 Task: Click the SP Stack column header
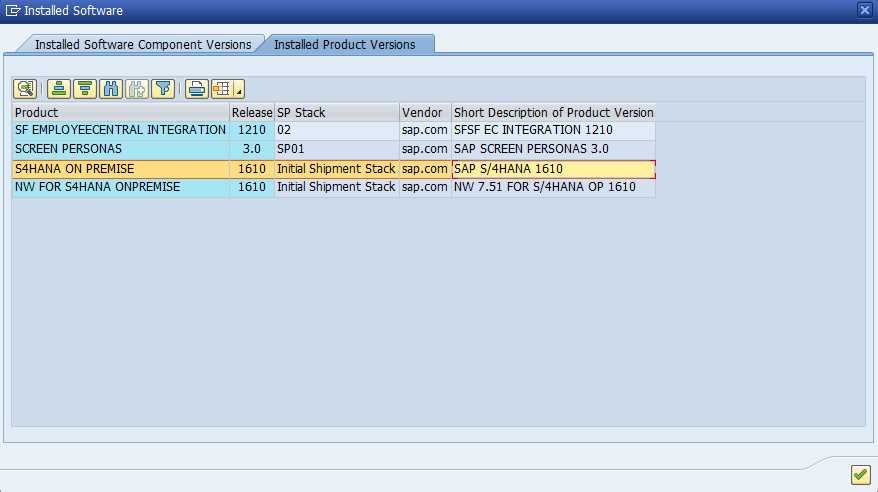pyautogui.click(x=337, y=113)
